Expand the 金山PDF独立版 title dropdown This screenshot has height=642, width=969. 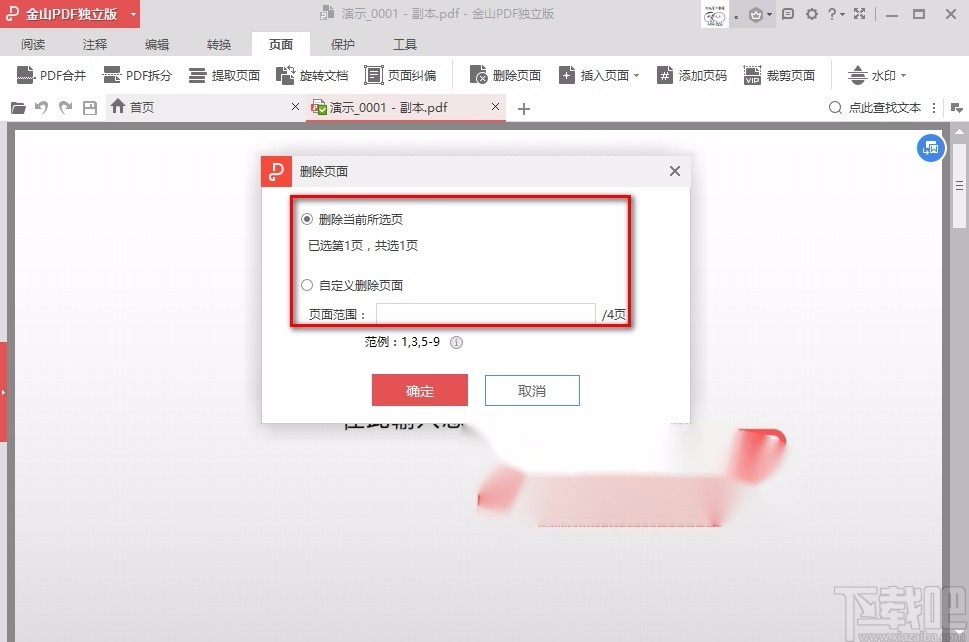(134, 14)
